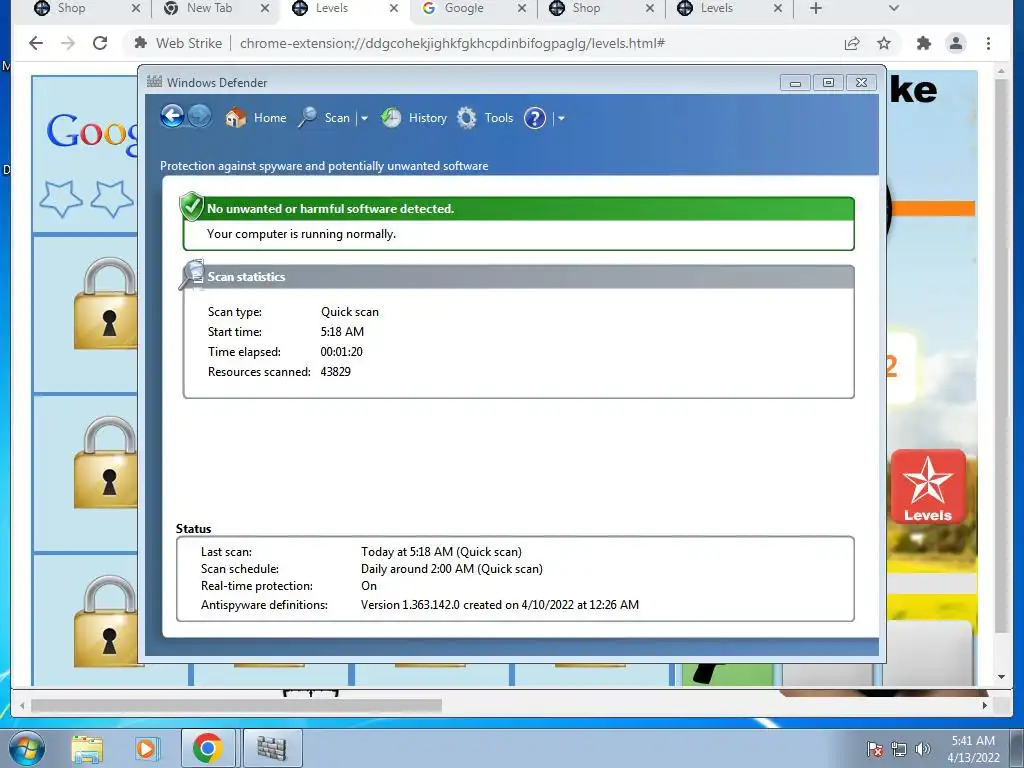Open the Home page house icon
This screenshot has height=768, width=1024.
[x=236, y=118]
